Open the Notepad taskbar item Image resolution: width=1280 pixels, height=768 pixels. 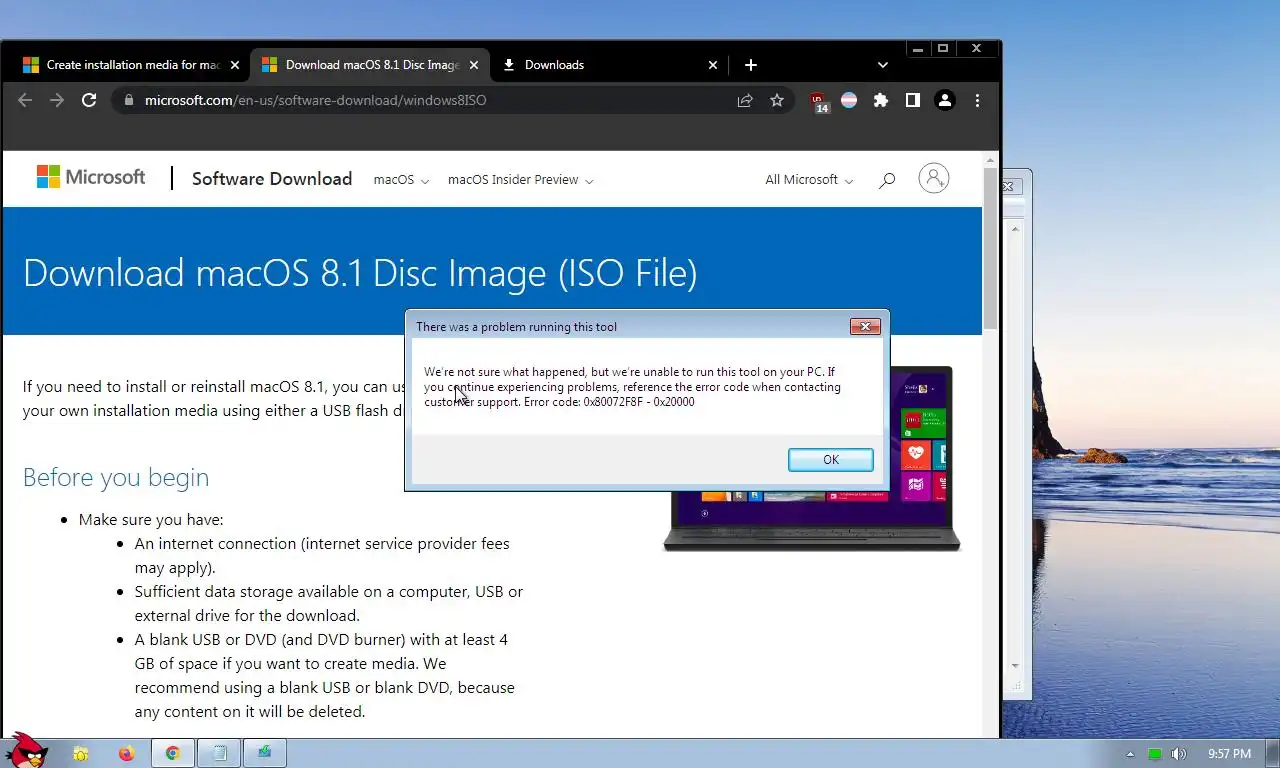219,753
